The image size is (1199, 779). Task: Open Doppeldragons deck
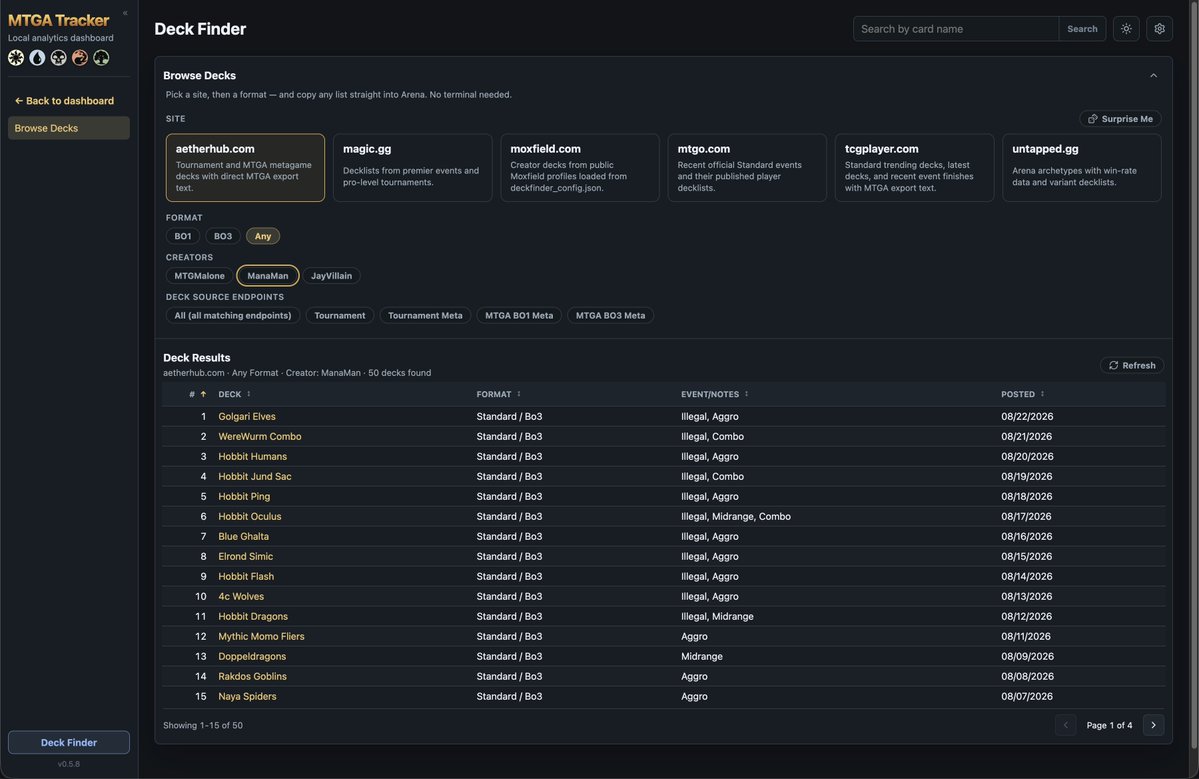pos(252,657)
